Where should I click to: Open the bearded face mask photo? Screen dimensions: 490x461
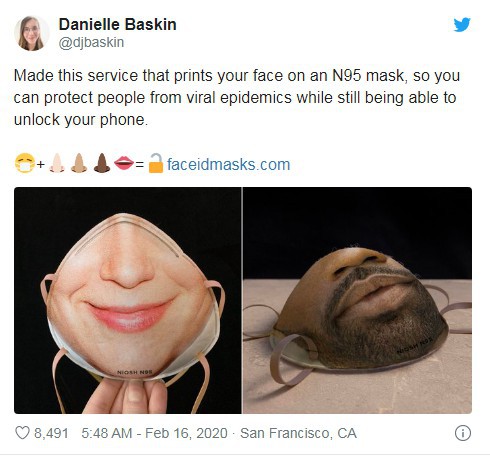pyautogui.click(x=357, y=300)
